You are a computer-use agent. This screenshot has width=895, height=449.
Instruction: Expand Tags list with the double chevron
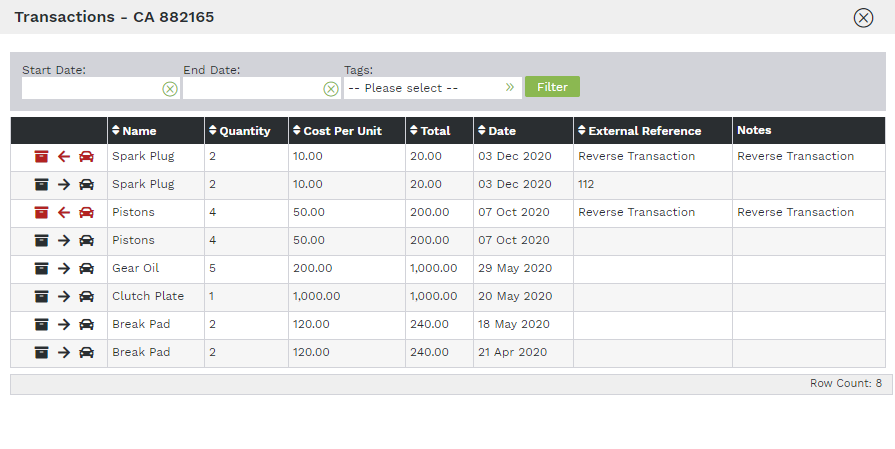pyautogui.click(x=510, y=88)
